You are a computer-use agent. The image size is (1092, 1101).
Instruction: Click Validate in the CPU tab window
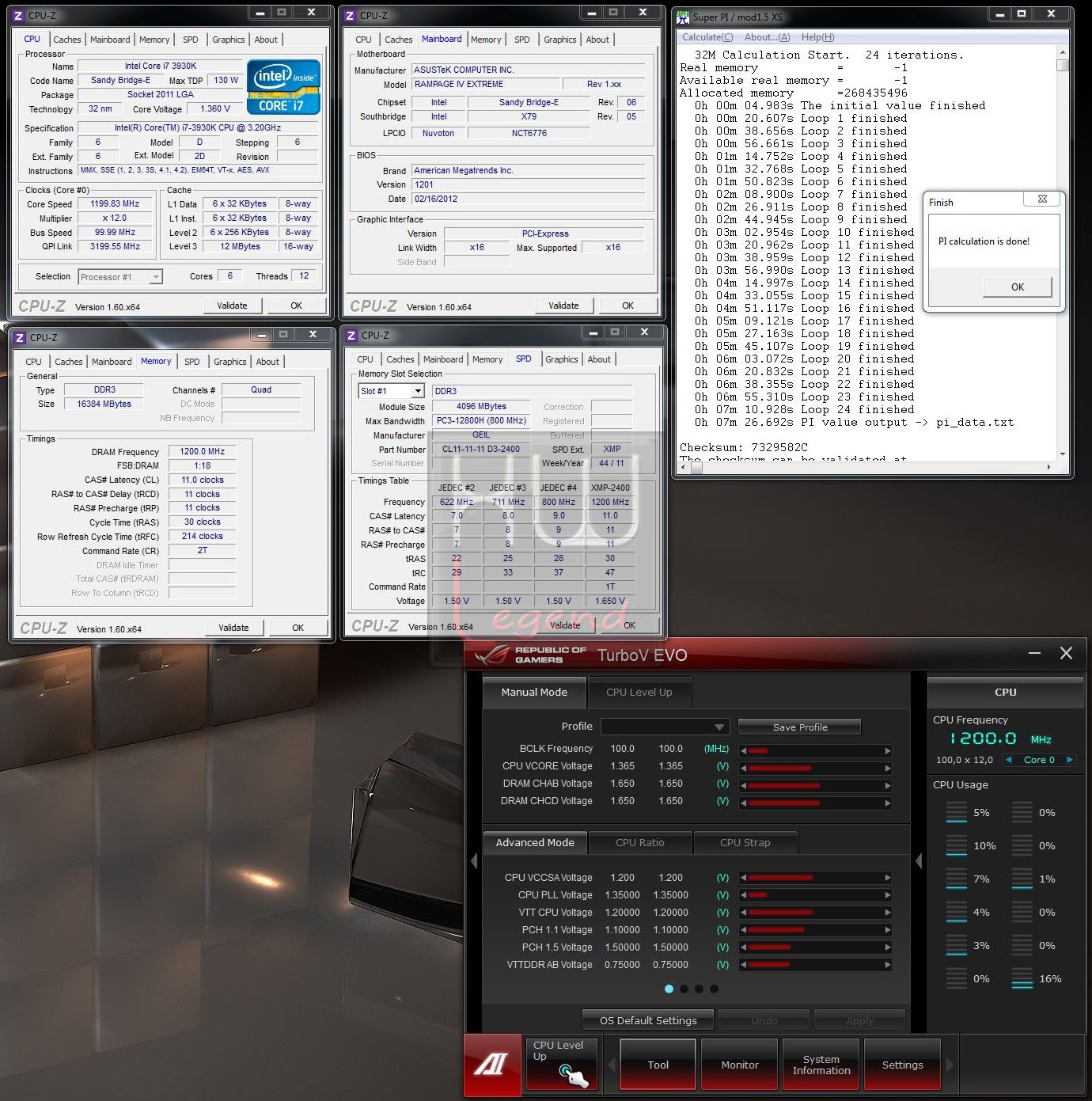point(232,306)
